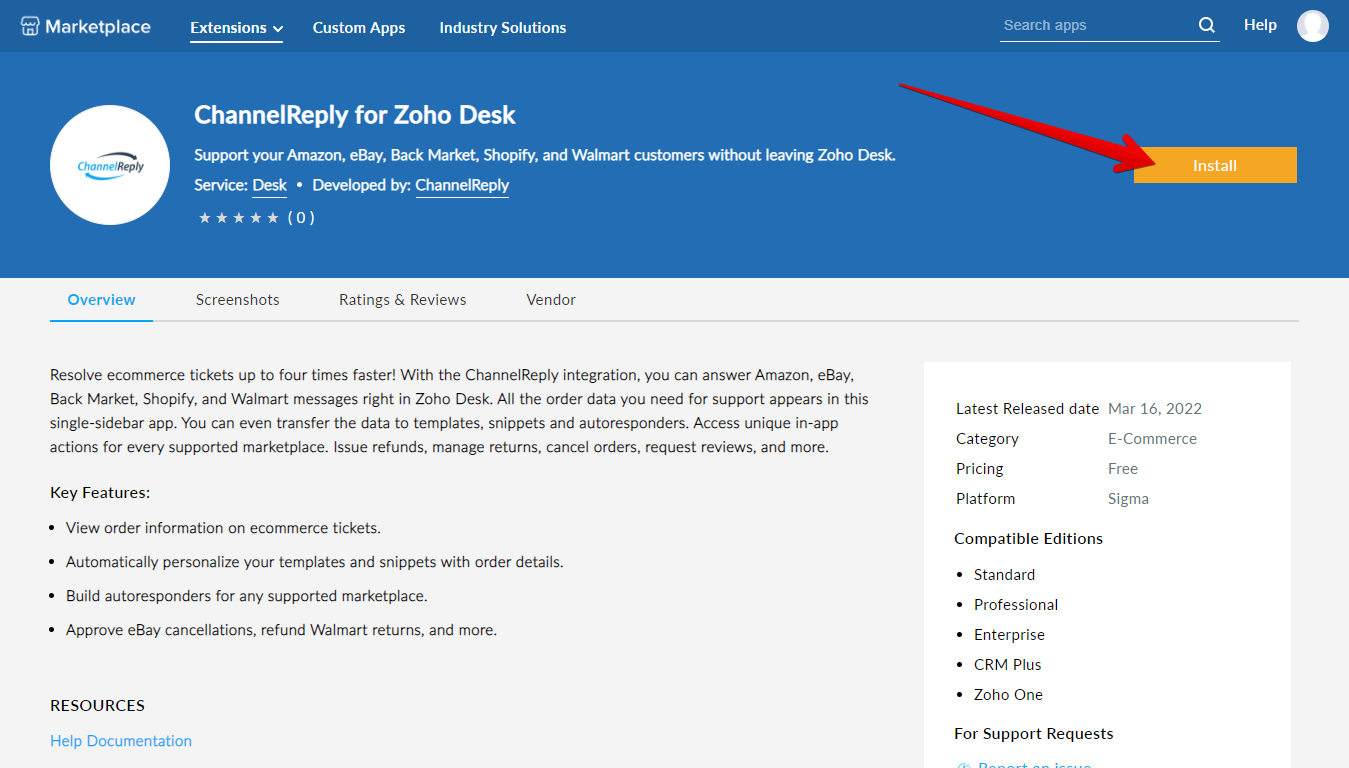The width and height of the screenshot is (1349, 768).
Task: Click the 'For Support Requests' heading
Action: [x=1034, y=734]
